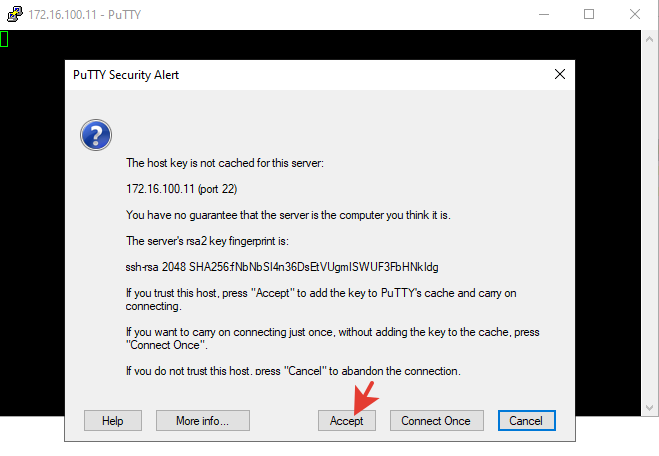
Task: Minimize the PuTTY terminal window
Action: [544, 14]
